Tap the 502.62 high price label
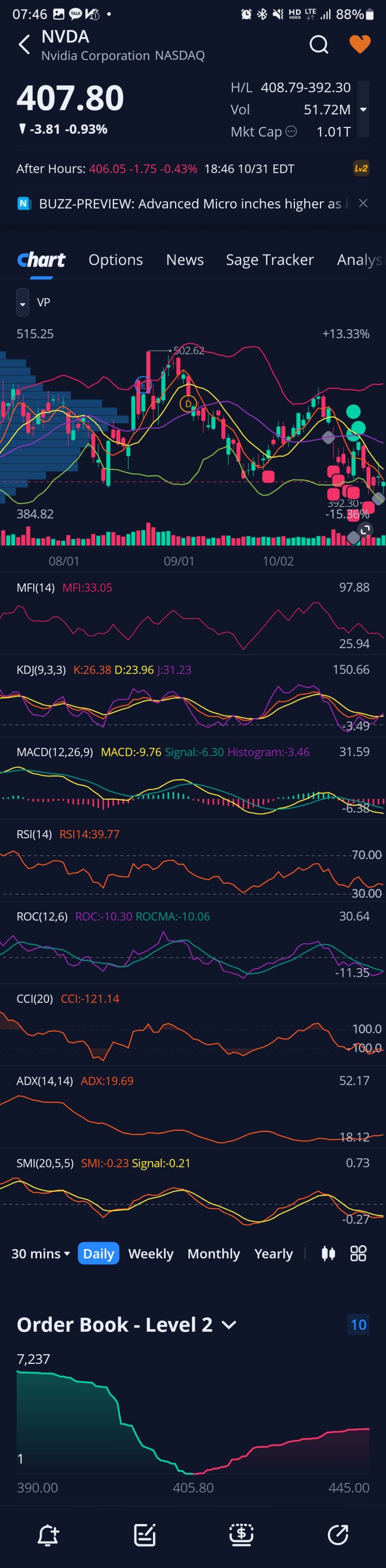 click(x=189, y=350)
